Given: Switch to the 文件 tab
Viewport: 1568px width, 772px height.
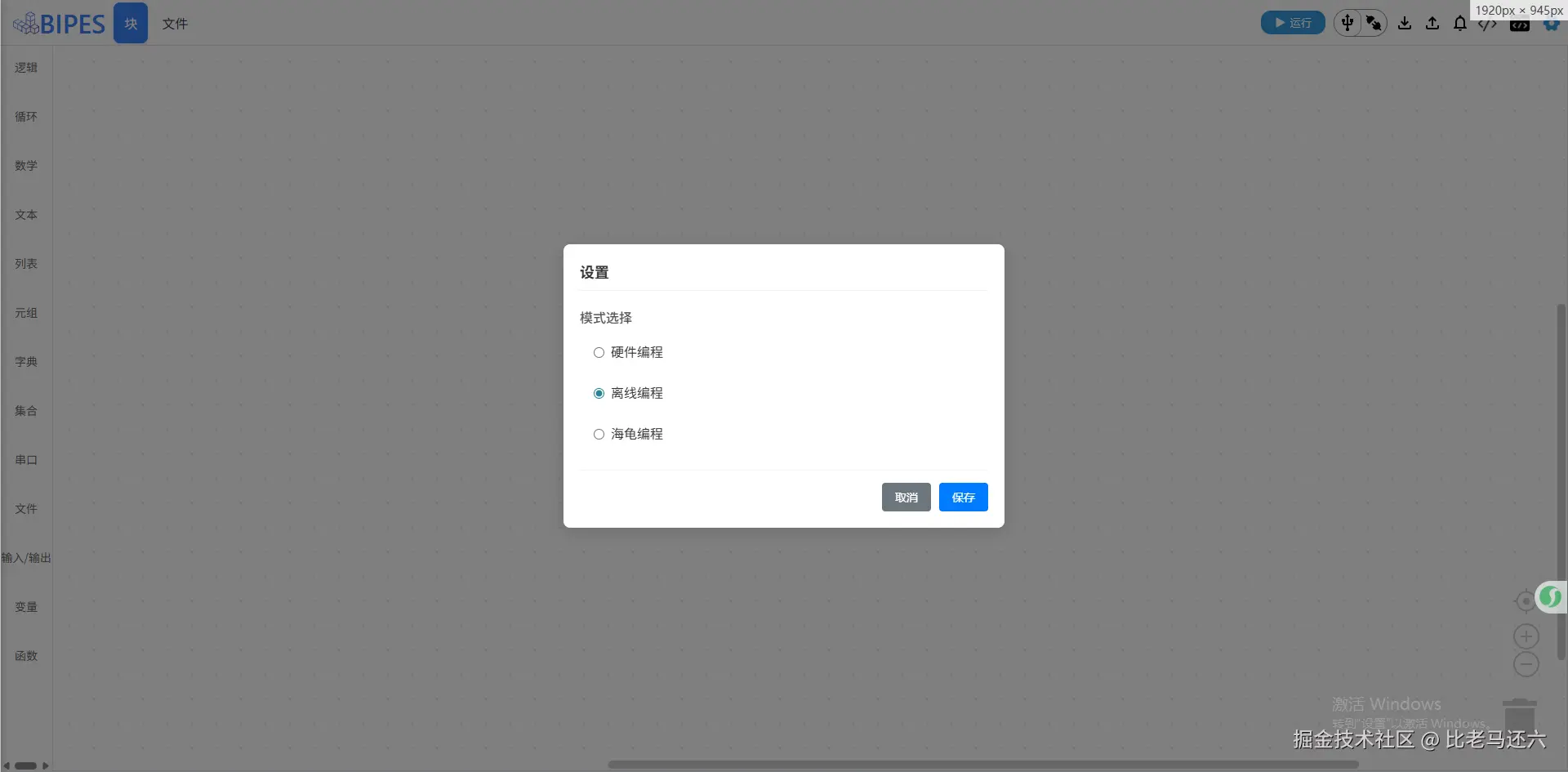Looking at the screenshot, I should click(x=174, y=24).
